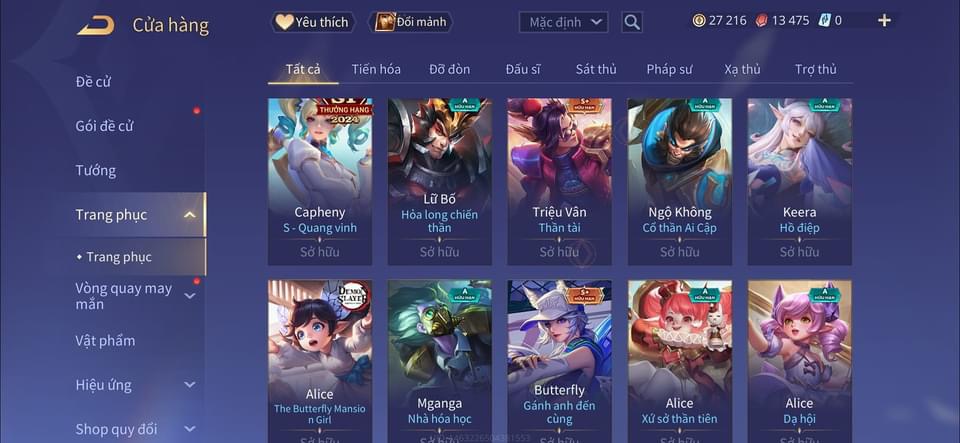960x443 pixels.
Task: Switch to the Pháp sư tab
Action: coord(669,69)
